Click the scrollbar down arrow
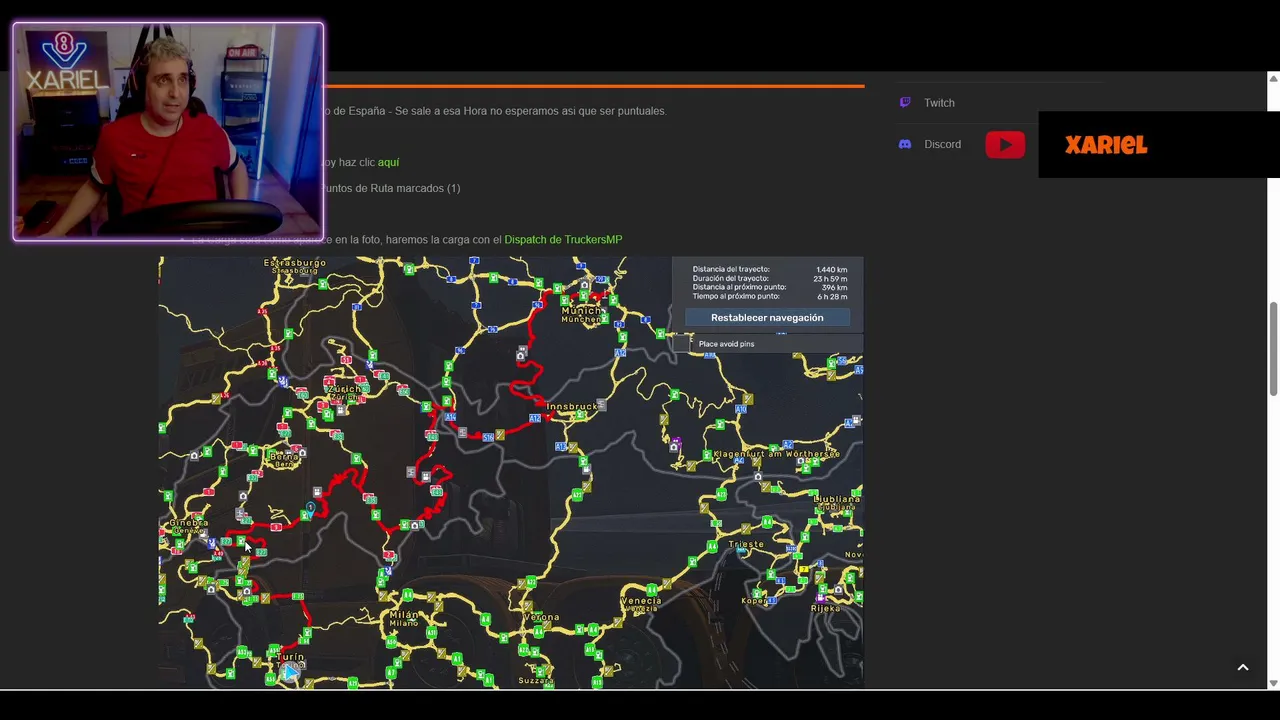The width and height of the screenshot is (1280, 720). coord(1273,683)
